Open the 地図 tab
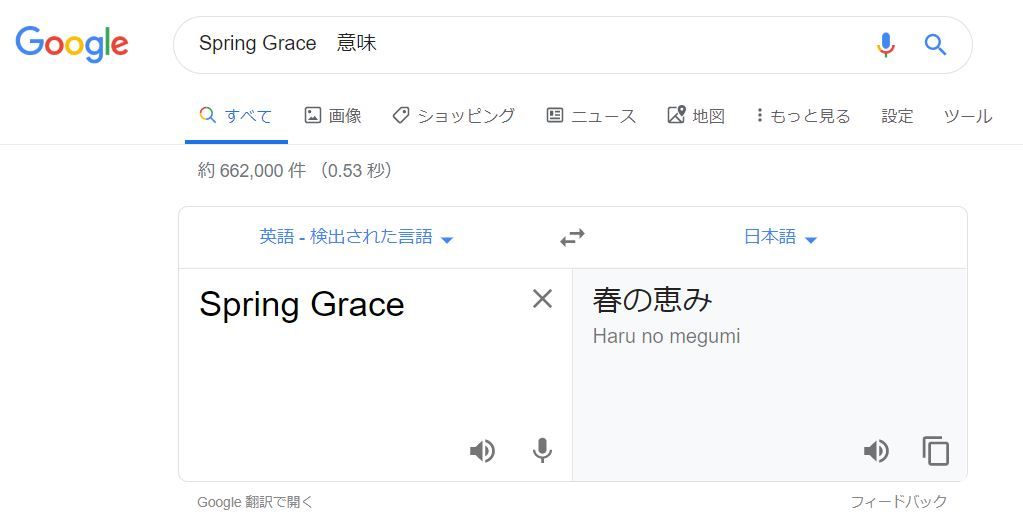 [696, 116]
